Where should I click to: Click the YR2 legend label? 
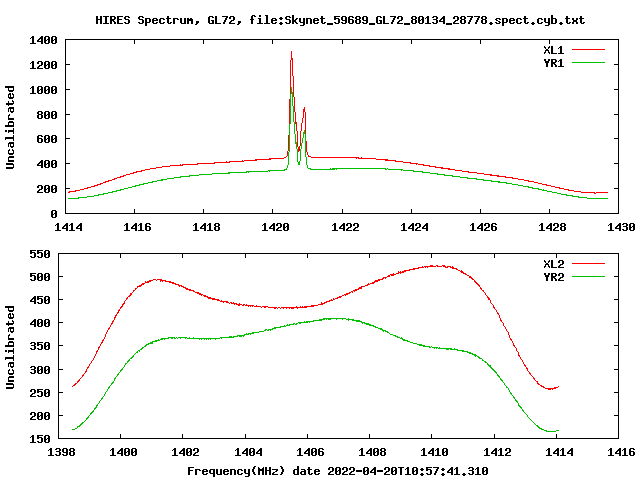[553, 277]
